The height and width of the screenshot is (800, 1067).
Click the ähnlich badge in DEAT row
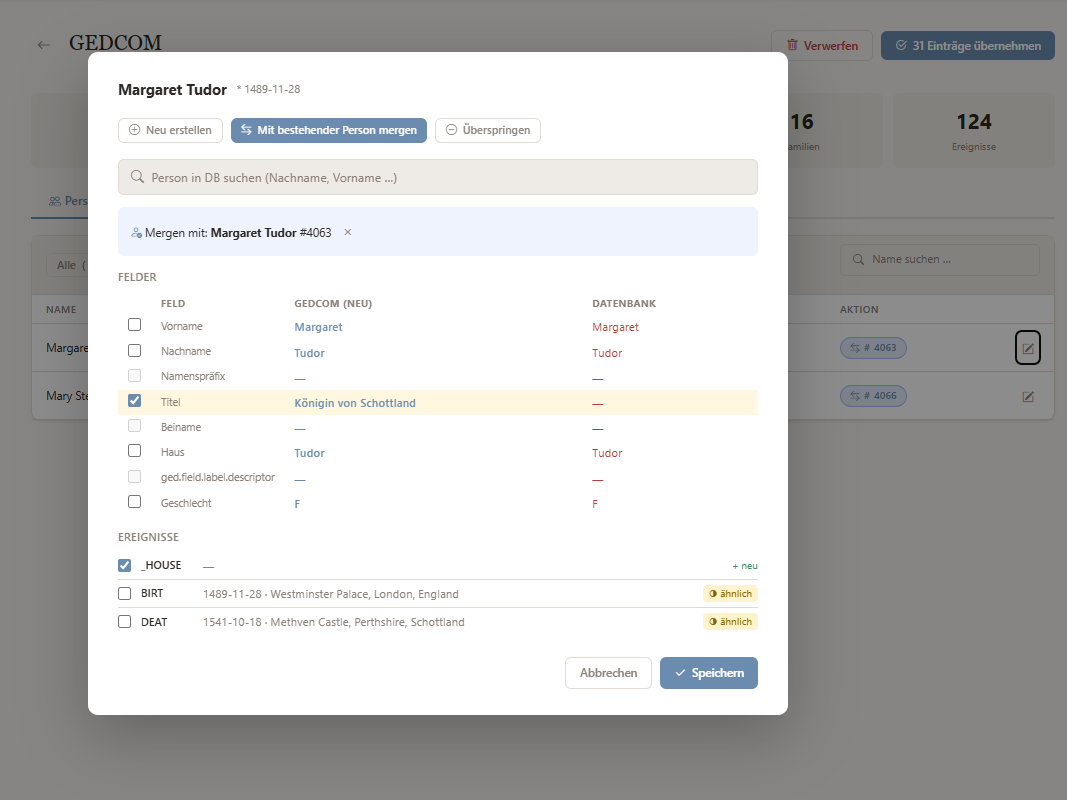click(730, 622)
